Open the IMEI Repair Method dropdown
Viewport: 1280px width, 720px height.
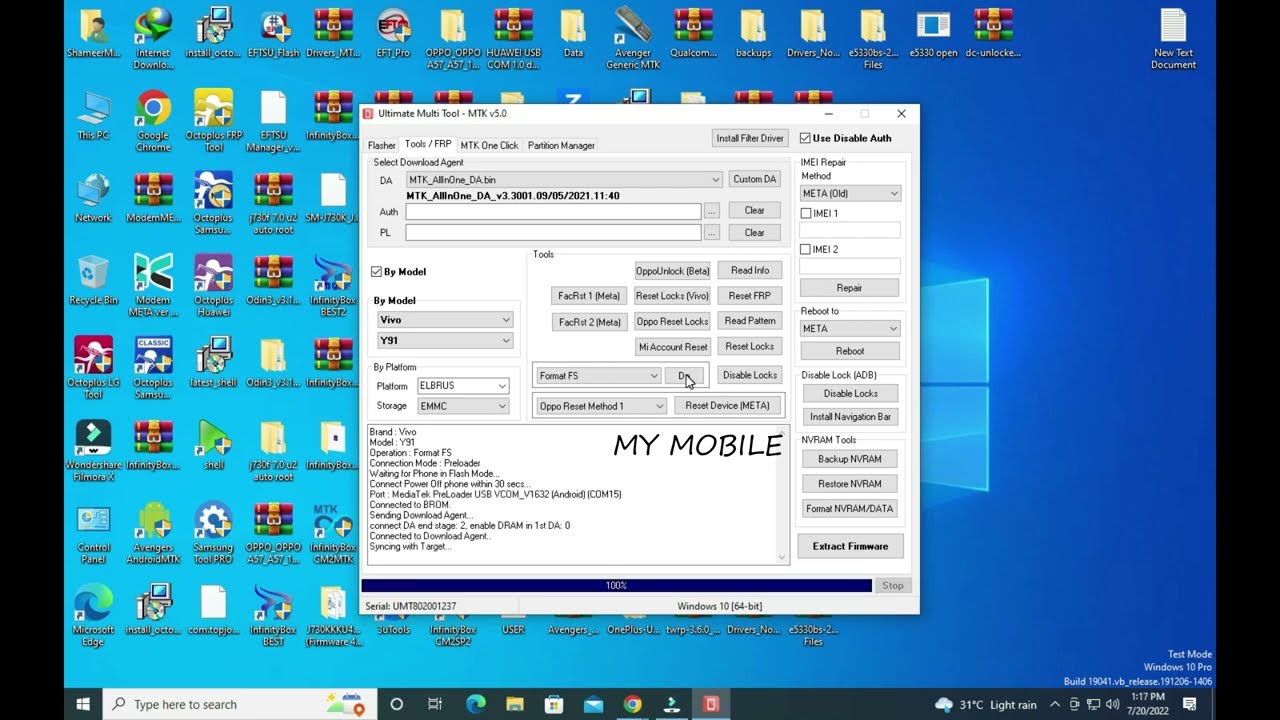850,194
